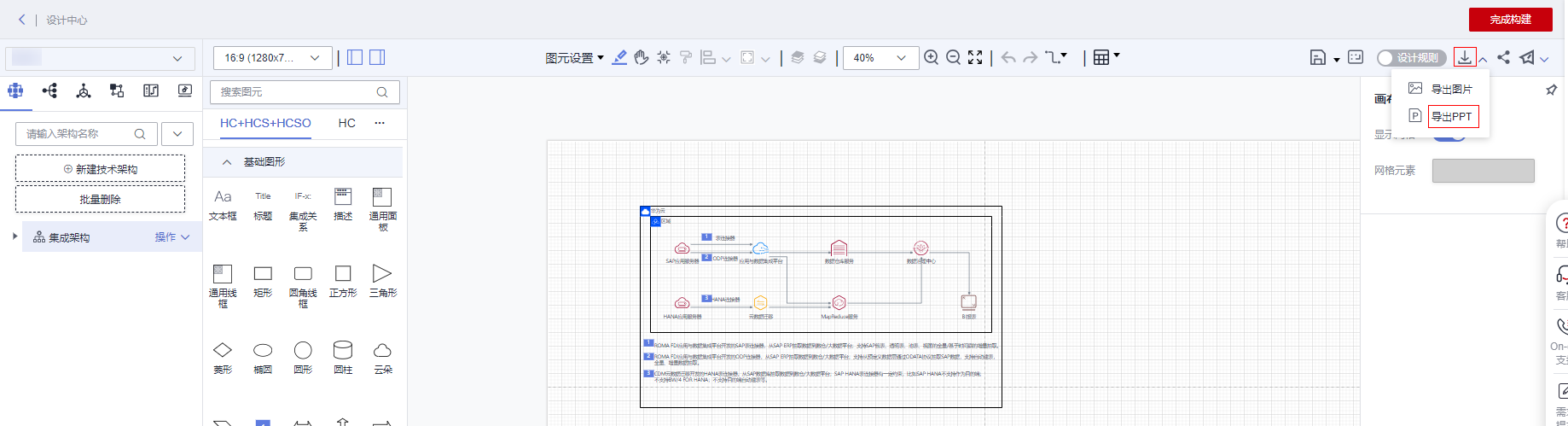Click the zoom in magnifier icon
The width and height of the screenshot is (1568, 426).
pos(932,57)
